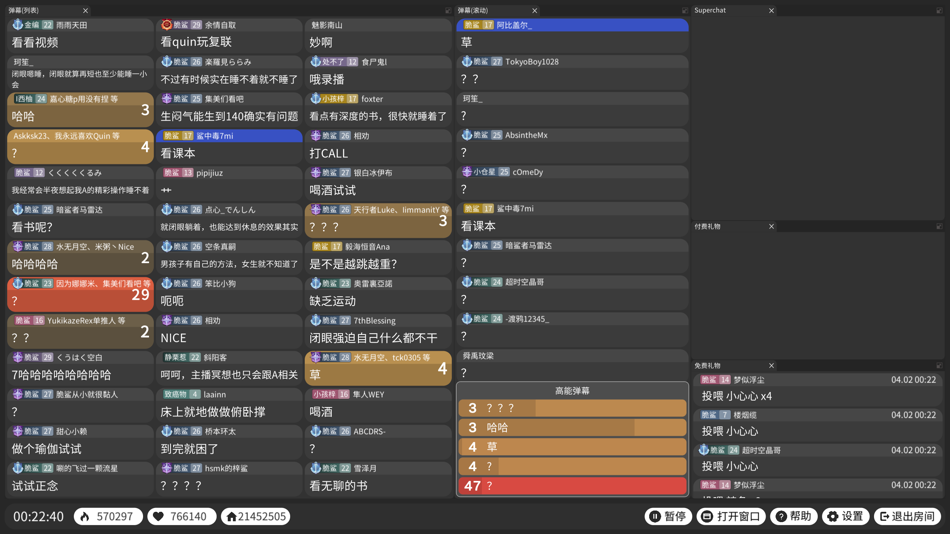Click the blue highlighted 看课本 message in list
Screen dimensions: 950x534
(229, 146)
